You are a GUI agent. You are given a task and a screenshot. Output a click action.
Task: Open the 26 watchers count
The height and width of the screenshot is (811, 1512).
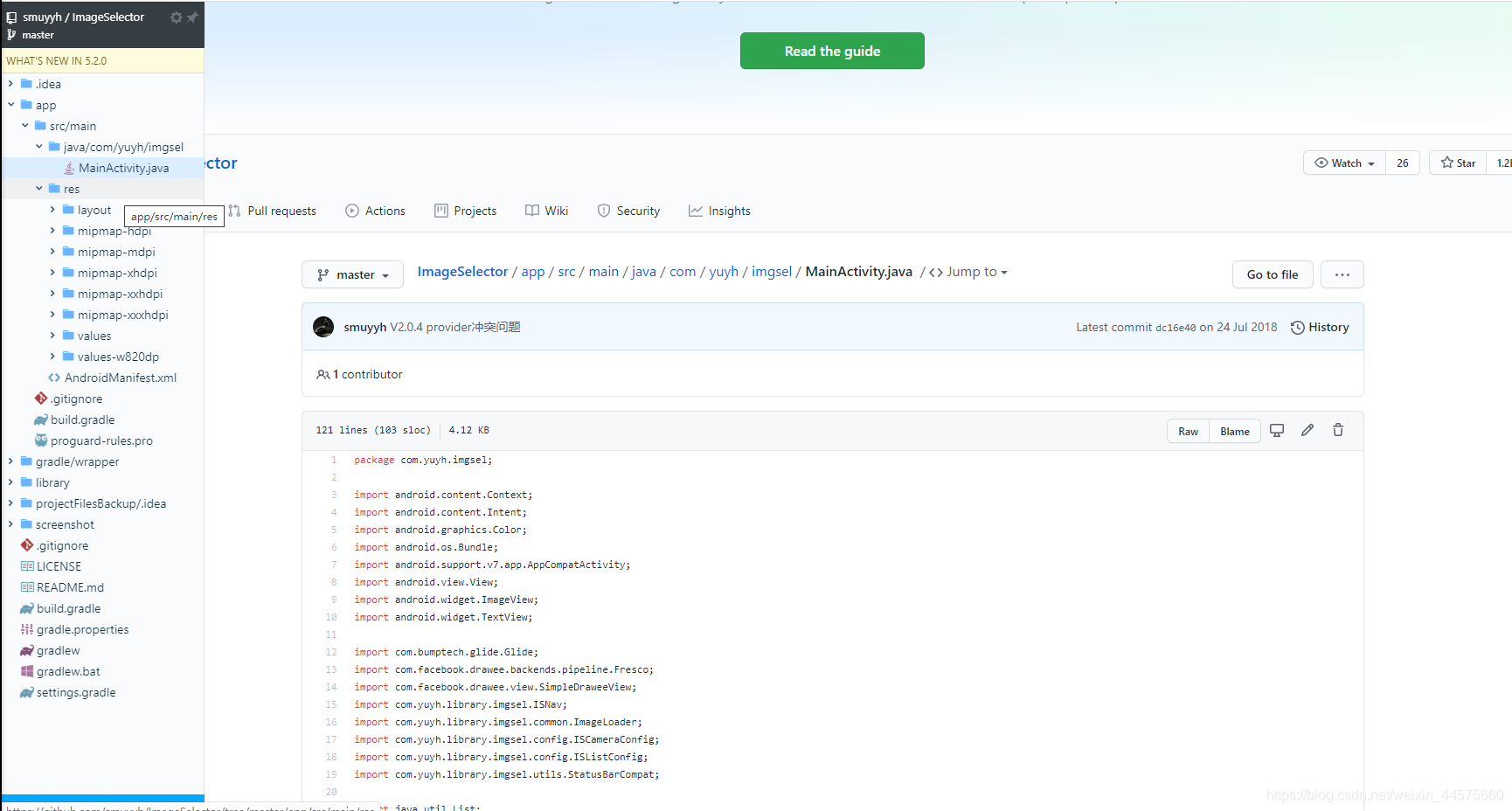(x=1403, y=163)
